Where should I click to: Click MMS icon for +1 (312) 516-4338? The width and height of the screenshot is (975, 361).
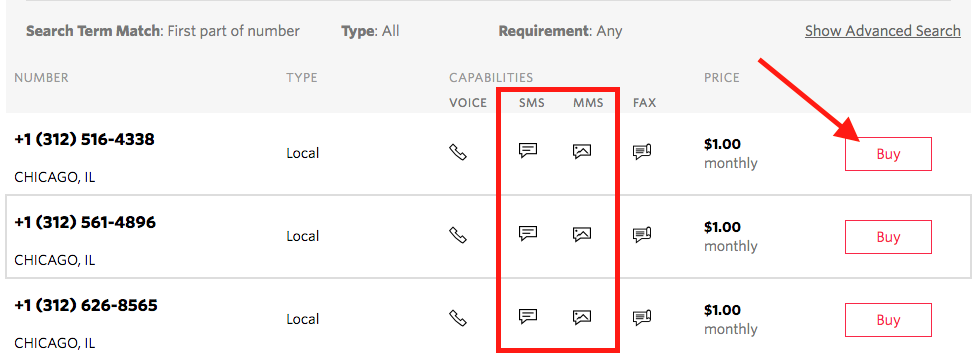click(582, 151)
